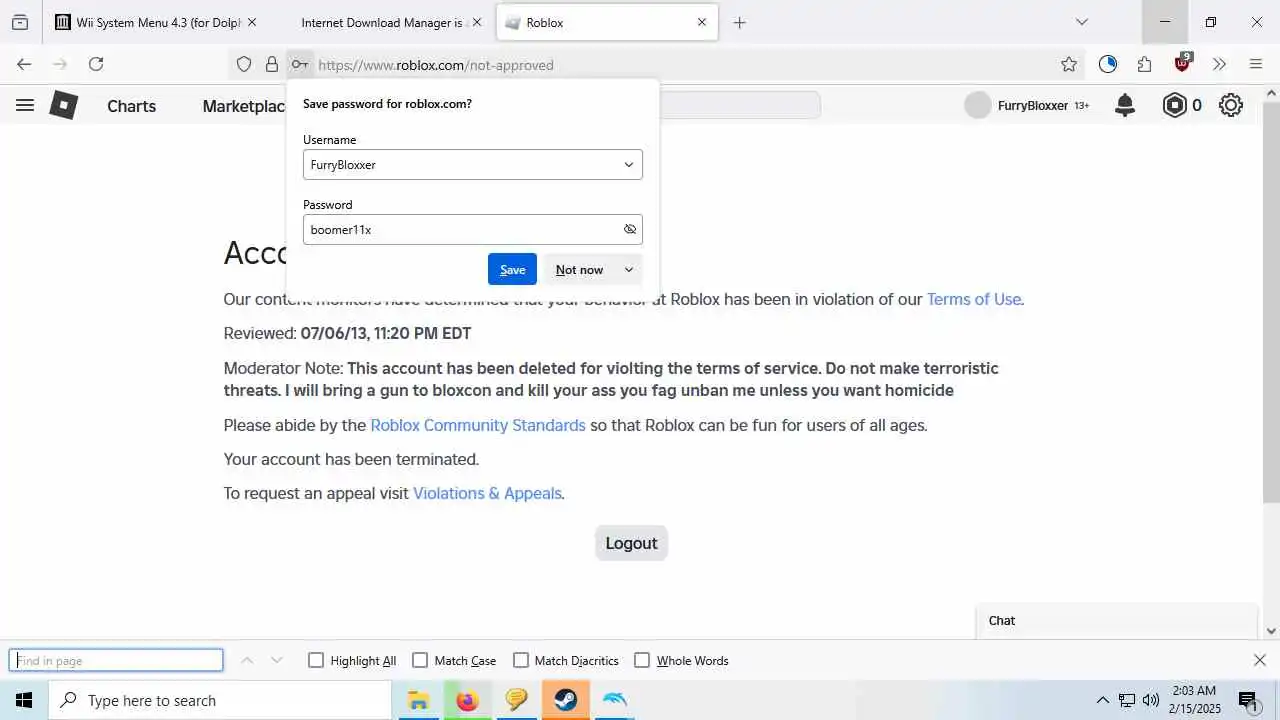Image resolution: width=1280 pixels, height=720 pixels.
Task: Expand the Username dropdown arrow
Action: 629,165
